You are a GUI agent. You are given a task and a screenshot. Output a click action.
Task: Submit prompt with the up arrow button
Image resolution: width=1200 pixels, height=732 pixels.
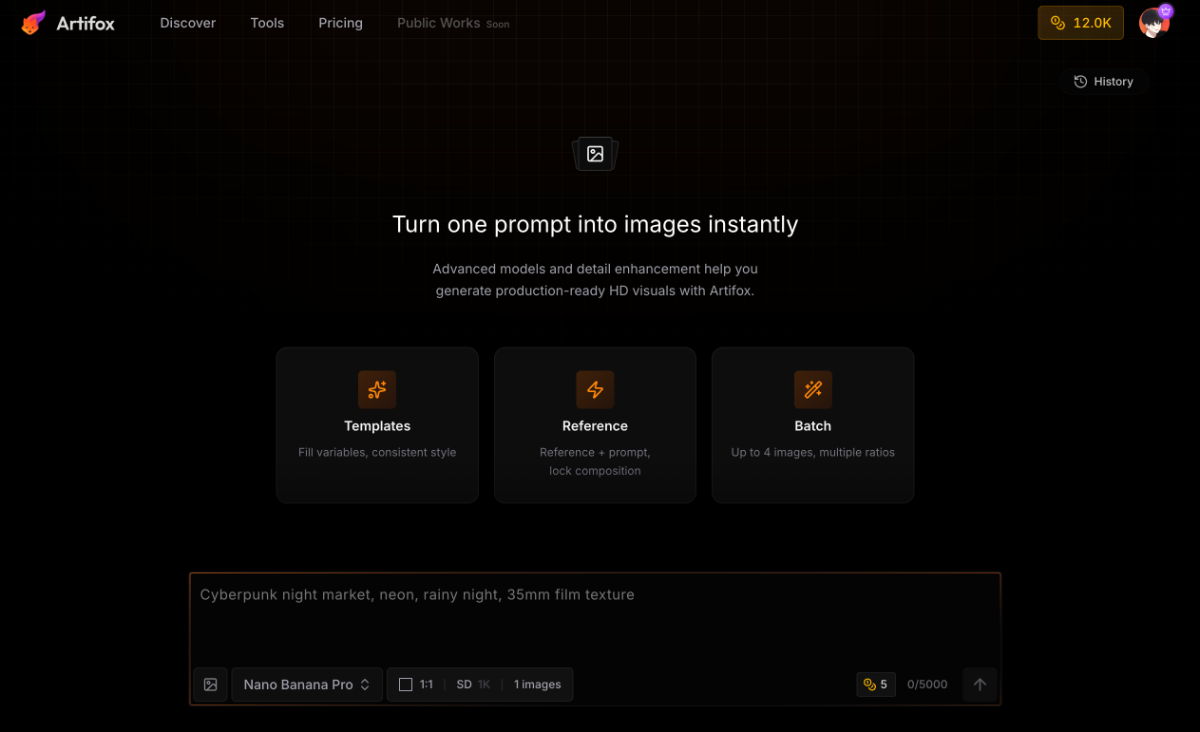click(980, 685)
